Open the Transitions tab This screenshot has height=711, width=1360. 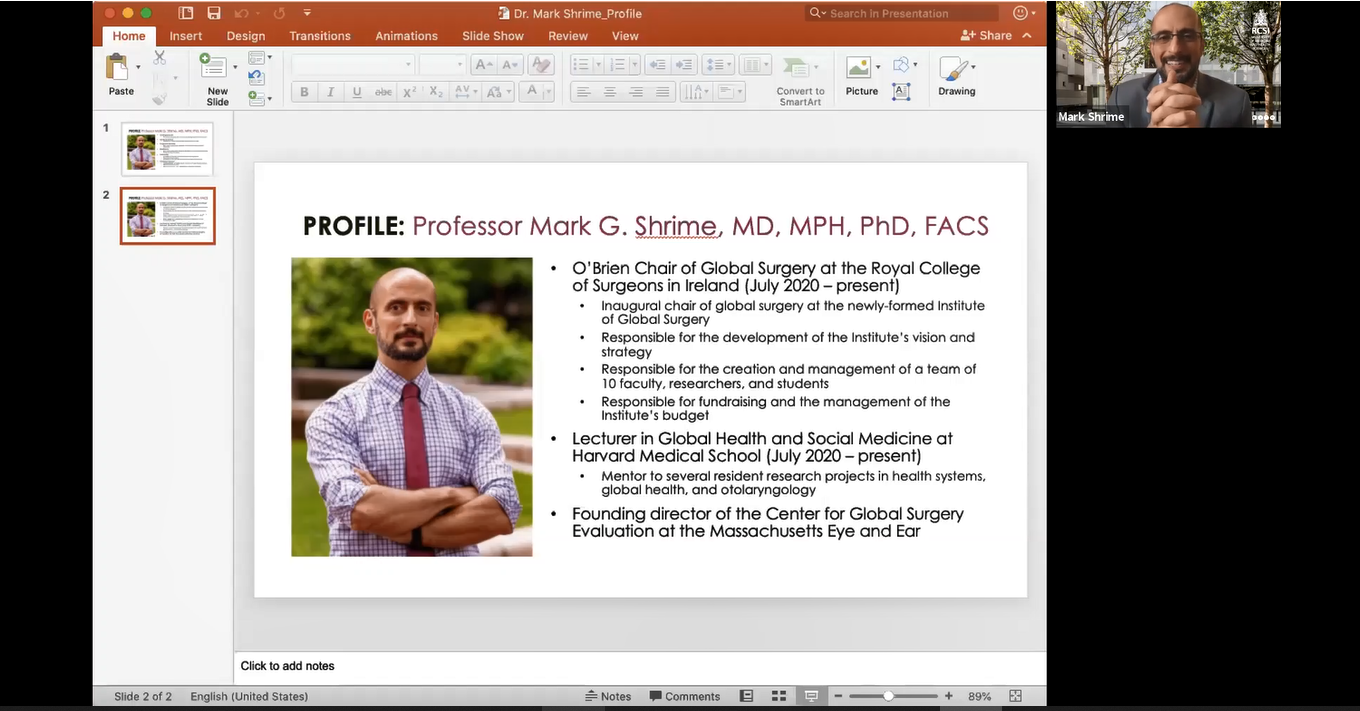tap(320, 36)
